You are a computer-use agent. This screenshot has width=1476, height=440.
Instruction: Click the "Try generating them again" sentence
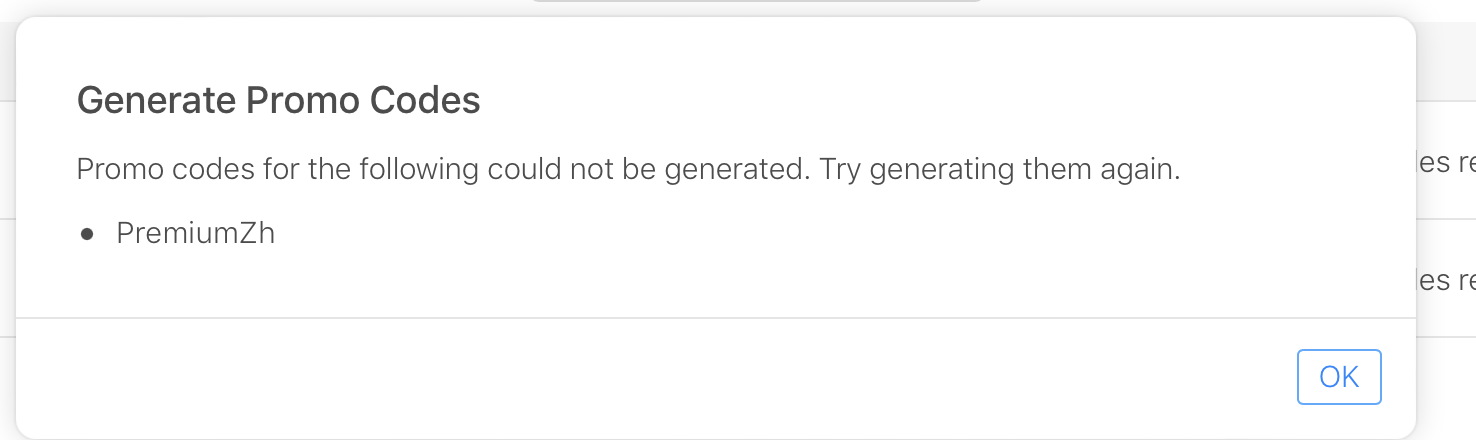[x=1000, y=169]
